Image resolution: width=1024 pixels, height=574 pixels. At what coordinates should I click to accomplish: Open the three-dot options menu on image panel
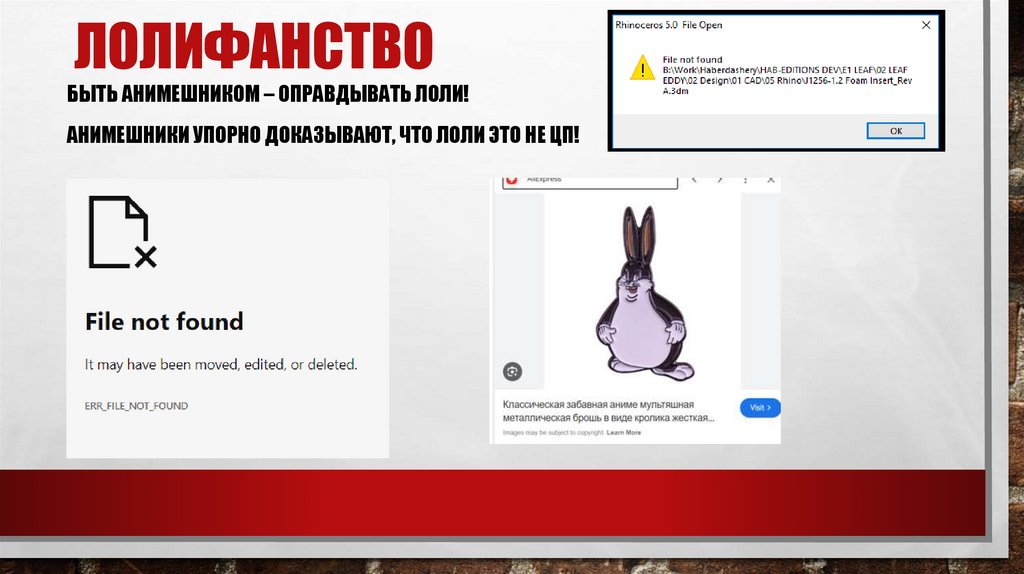click(745, 179)
